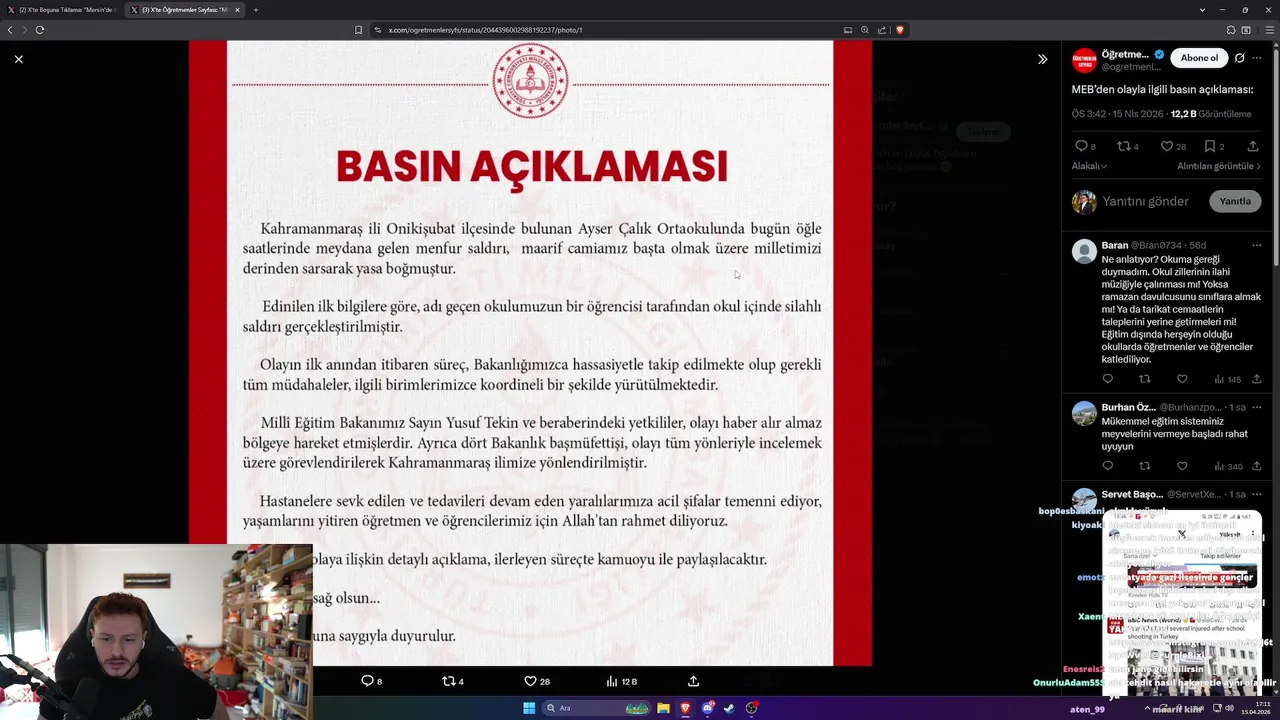This screenshot has height=720, width=1280.
Task: Click the taskbar Ara search box
Action: [597, 708]
